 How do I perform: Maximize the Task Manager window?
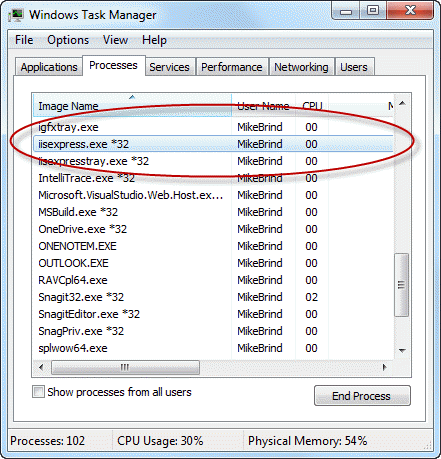coord(373,11)
